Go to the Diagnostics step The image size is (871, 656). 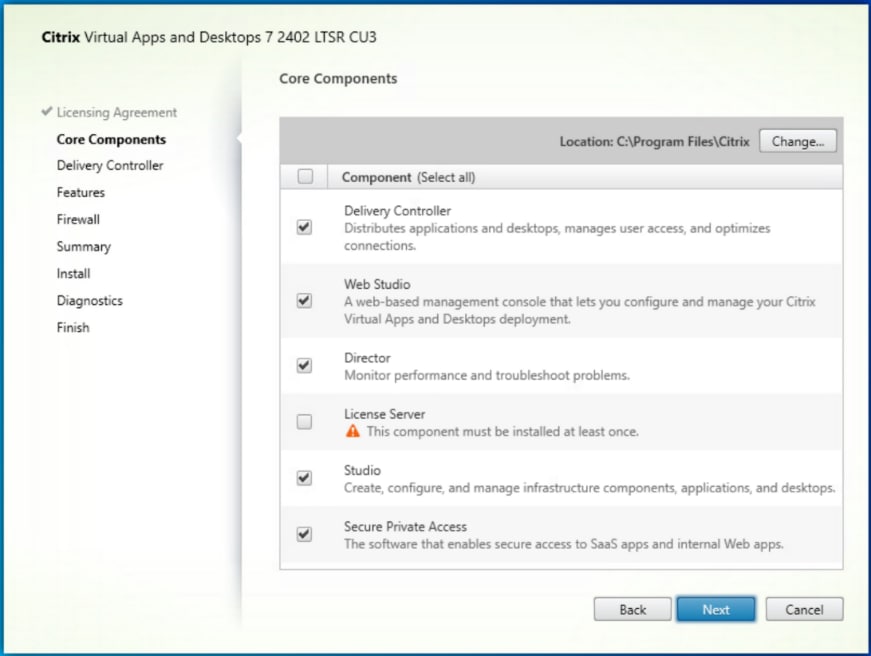(89, 301)
